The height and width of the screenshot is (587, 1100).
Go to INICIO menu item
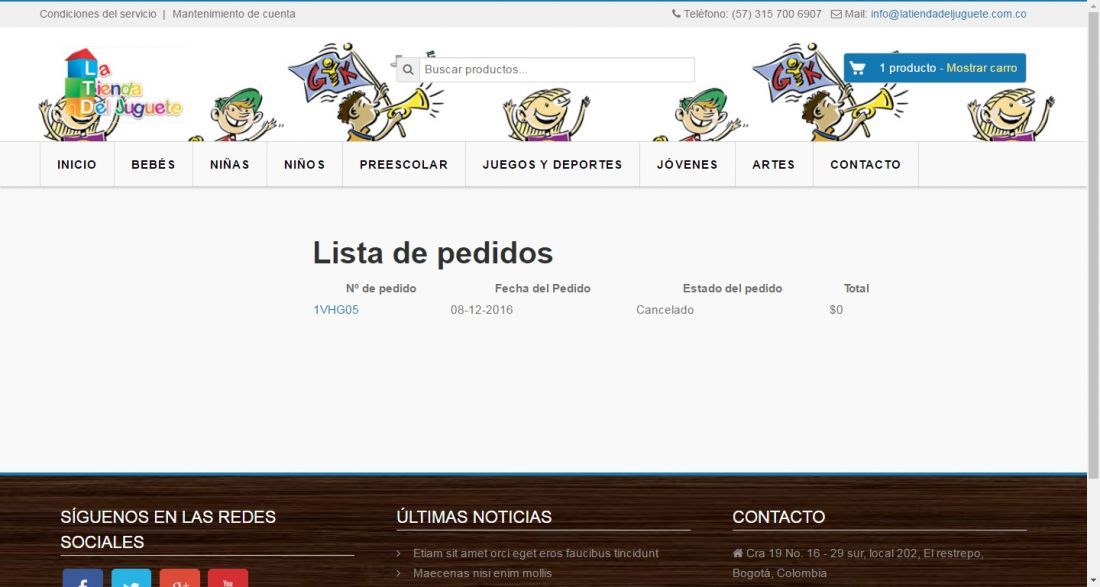pos(77,164)
